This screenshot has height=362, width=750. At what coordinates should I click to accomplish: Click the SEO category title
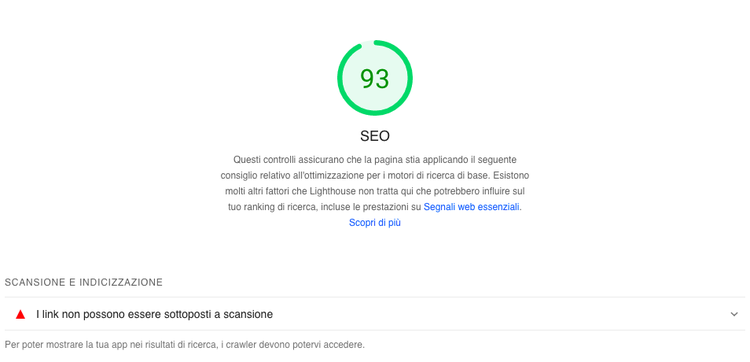coord(375,136)
